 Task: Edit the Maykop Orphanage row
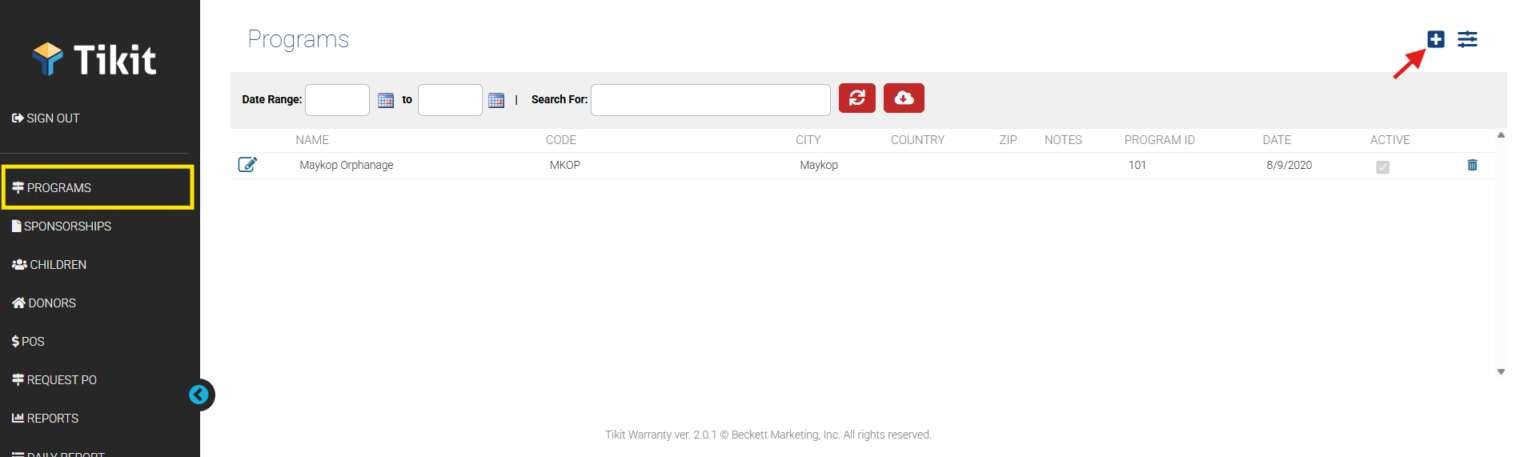point(247,165)
